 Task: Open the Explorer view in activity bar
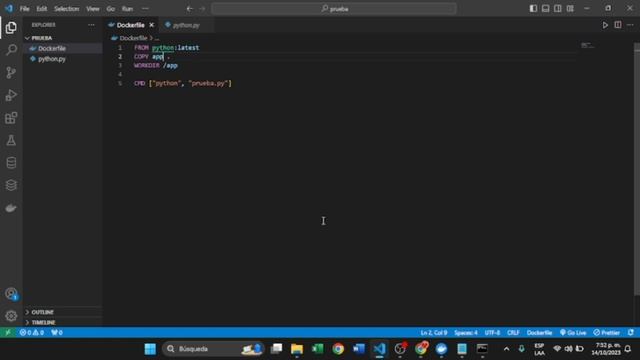11,28
